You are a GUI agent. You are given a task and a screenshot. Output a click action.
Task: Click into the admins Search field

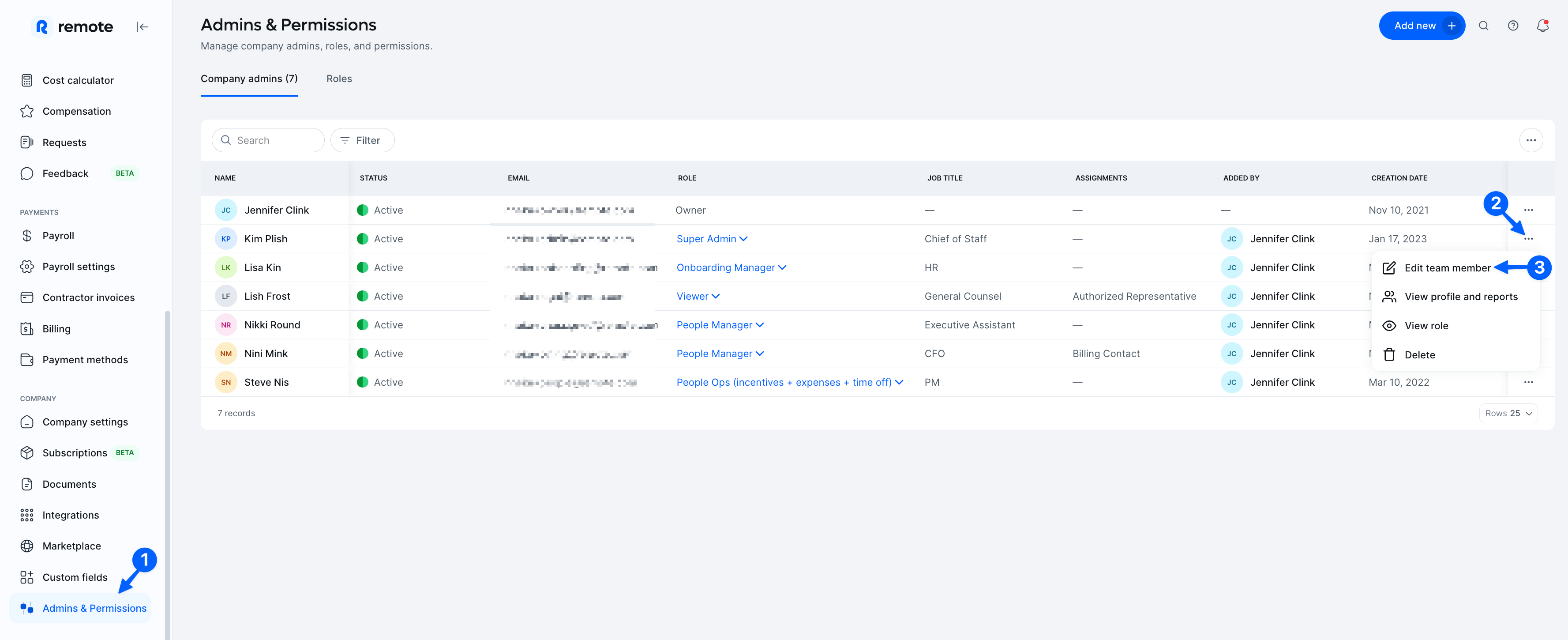268,141
